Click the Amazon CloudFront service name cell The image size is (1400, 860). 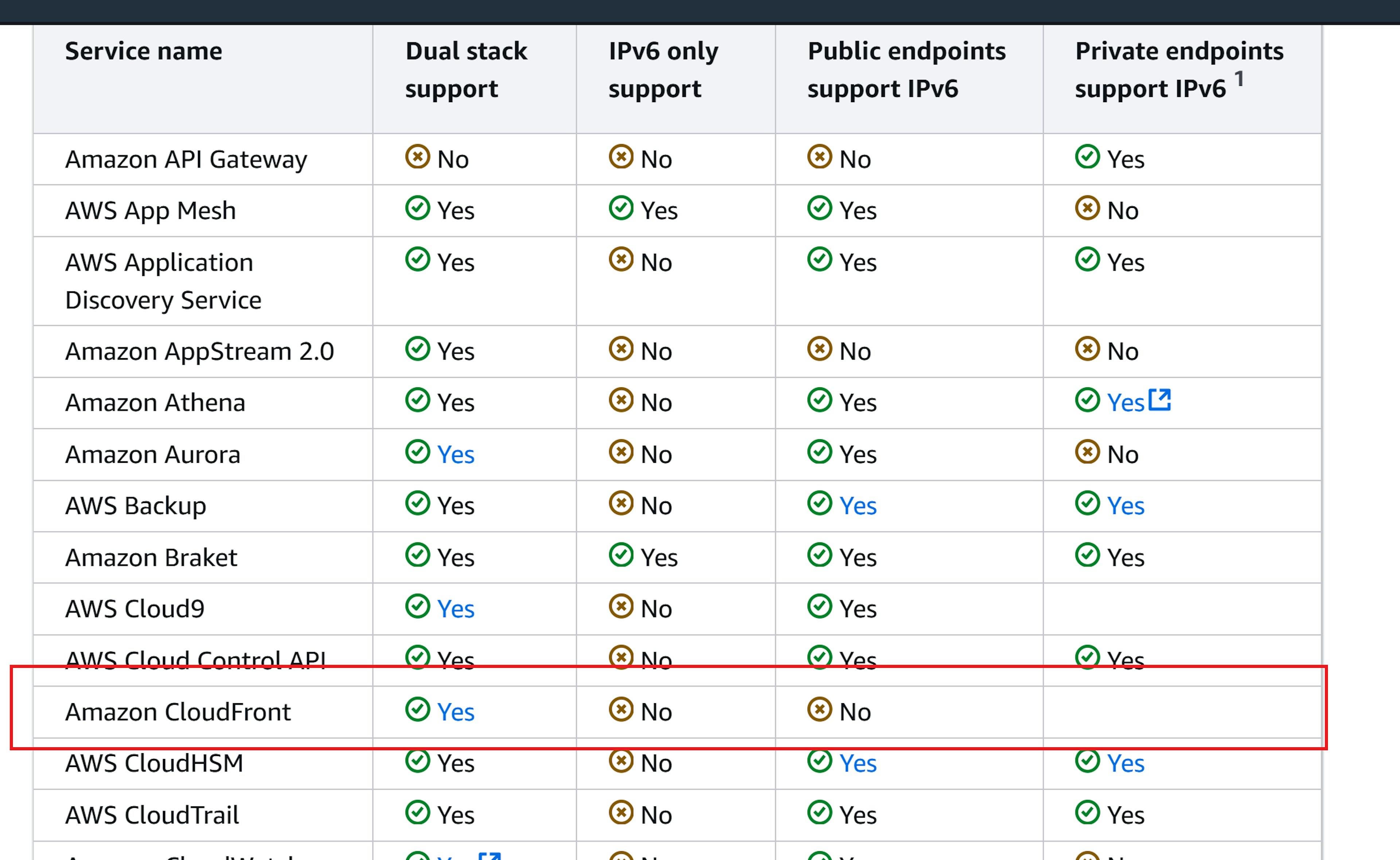pyautogui.click(x=178, y=712)
